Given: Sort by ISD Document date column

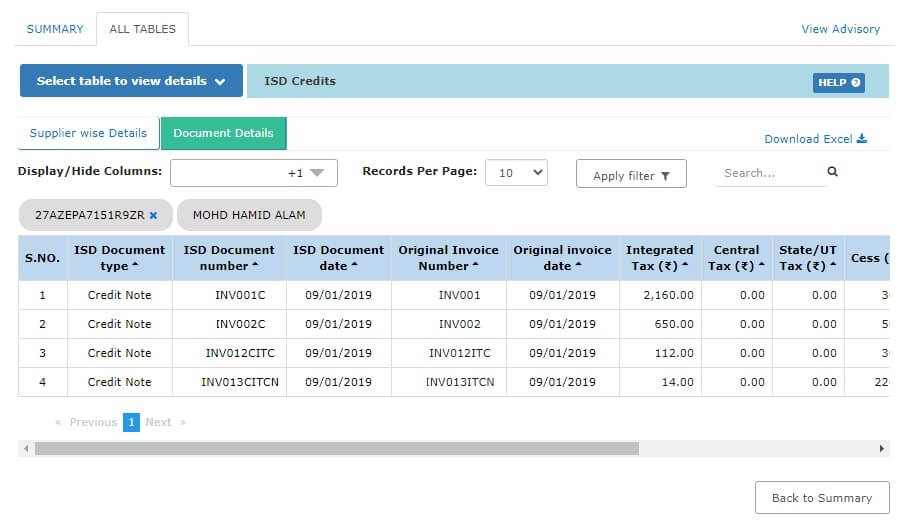Looking at the screenshot, I should point(338,258).
